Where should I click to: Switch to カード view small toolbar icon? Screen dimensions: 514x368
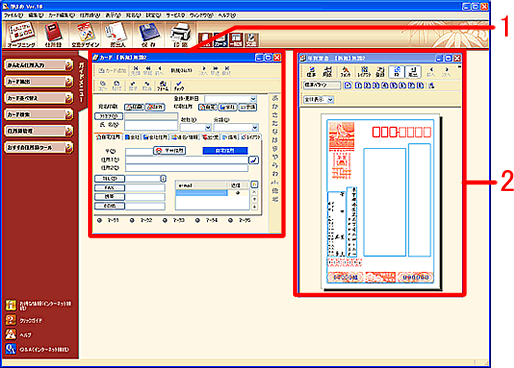[x=221, y=40]
